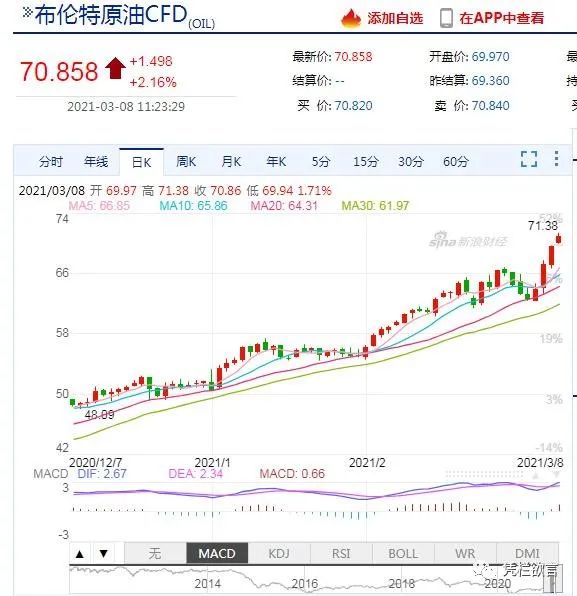Switch to the 15分 chart tab
577x596 pixels.
pos(366,162)
